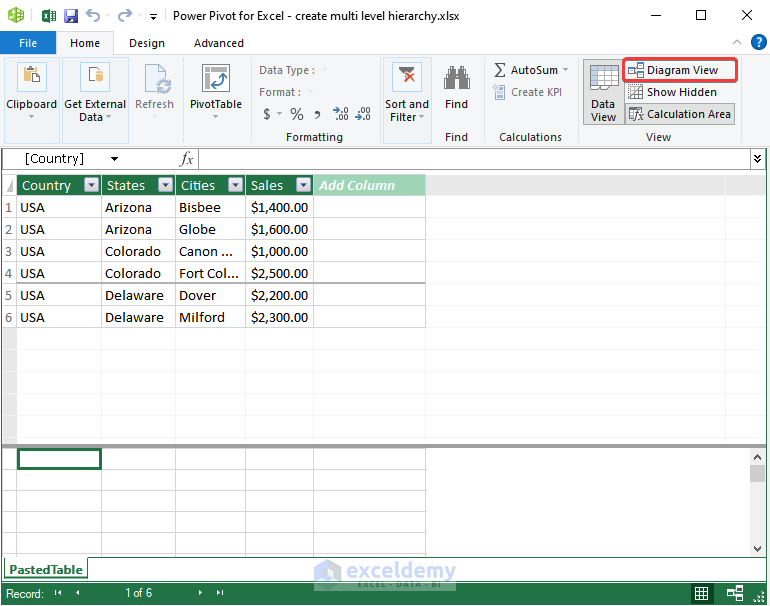The image size is (770, 606).
Task: Go to the next record
Action: (x=200, y=593)
